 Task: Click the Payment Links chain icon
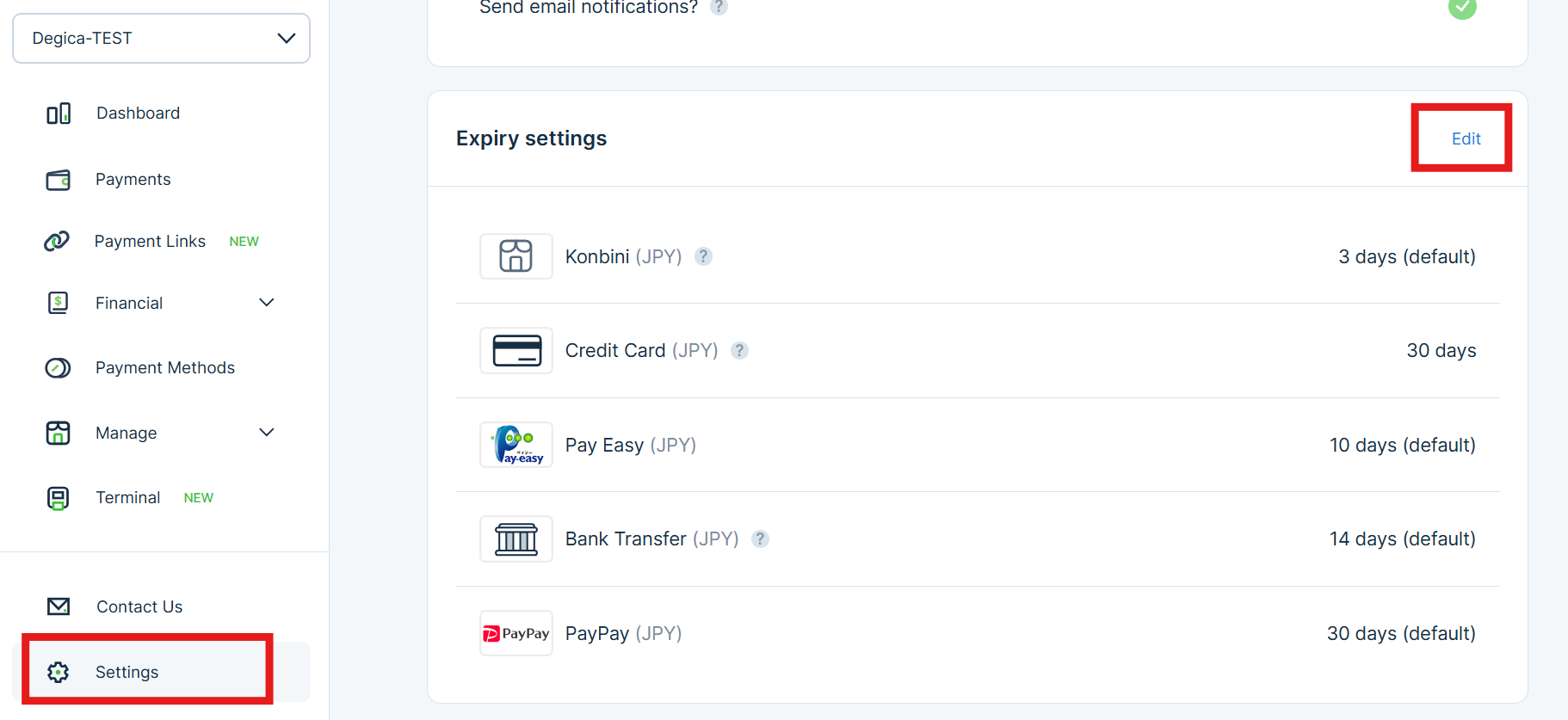pos(57,242)
